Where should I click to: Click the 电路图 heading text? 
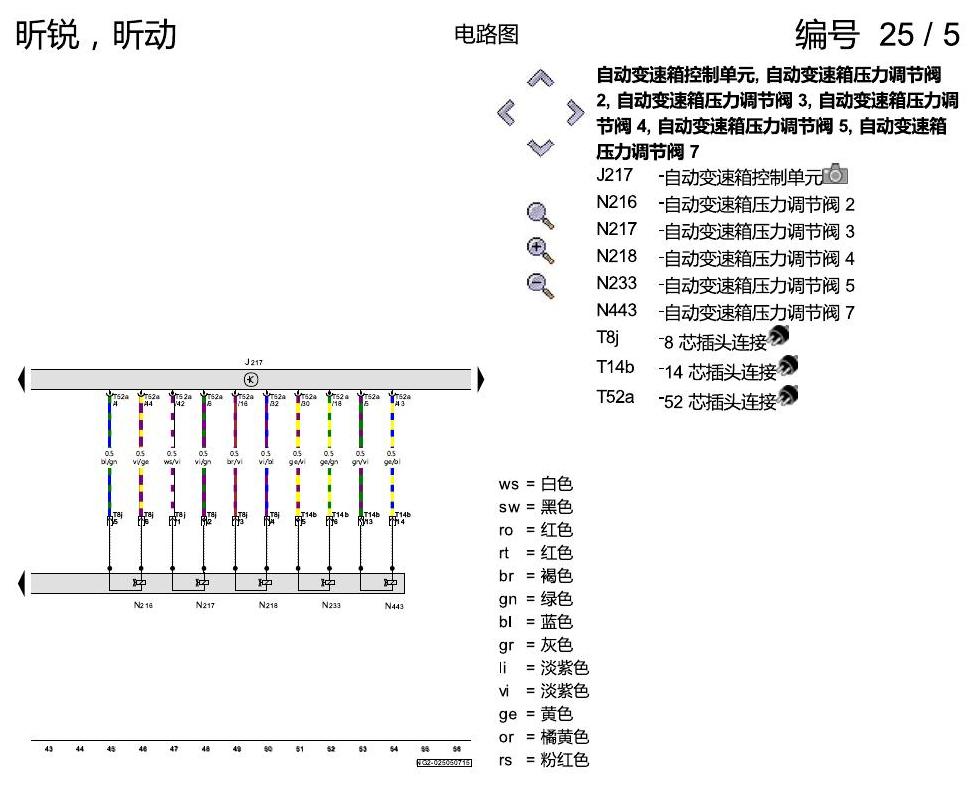[486, 34]
